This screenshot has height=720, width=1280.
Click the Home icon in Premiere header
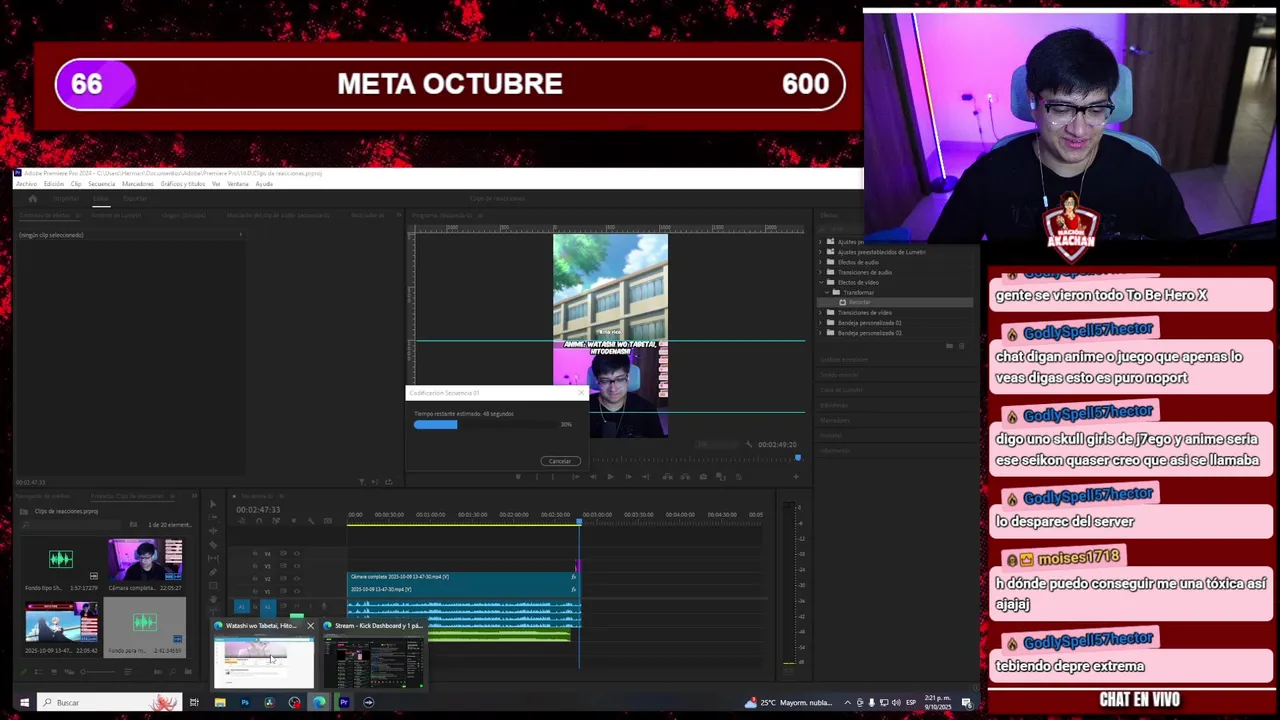(x=33, y=198)
